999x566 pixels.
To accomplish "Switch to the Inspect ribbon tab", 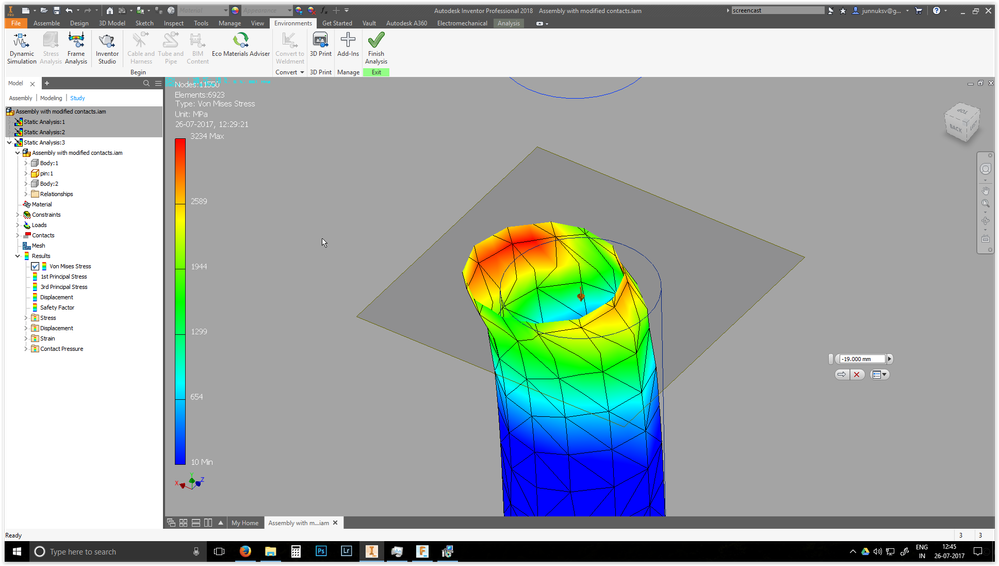I will tap(173, 23).
